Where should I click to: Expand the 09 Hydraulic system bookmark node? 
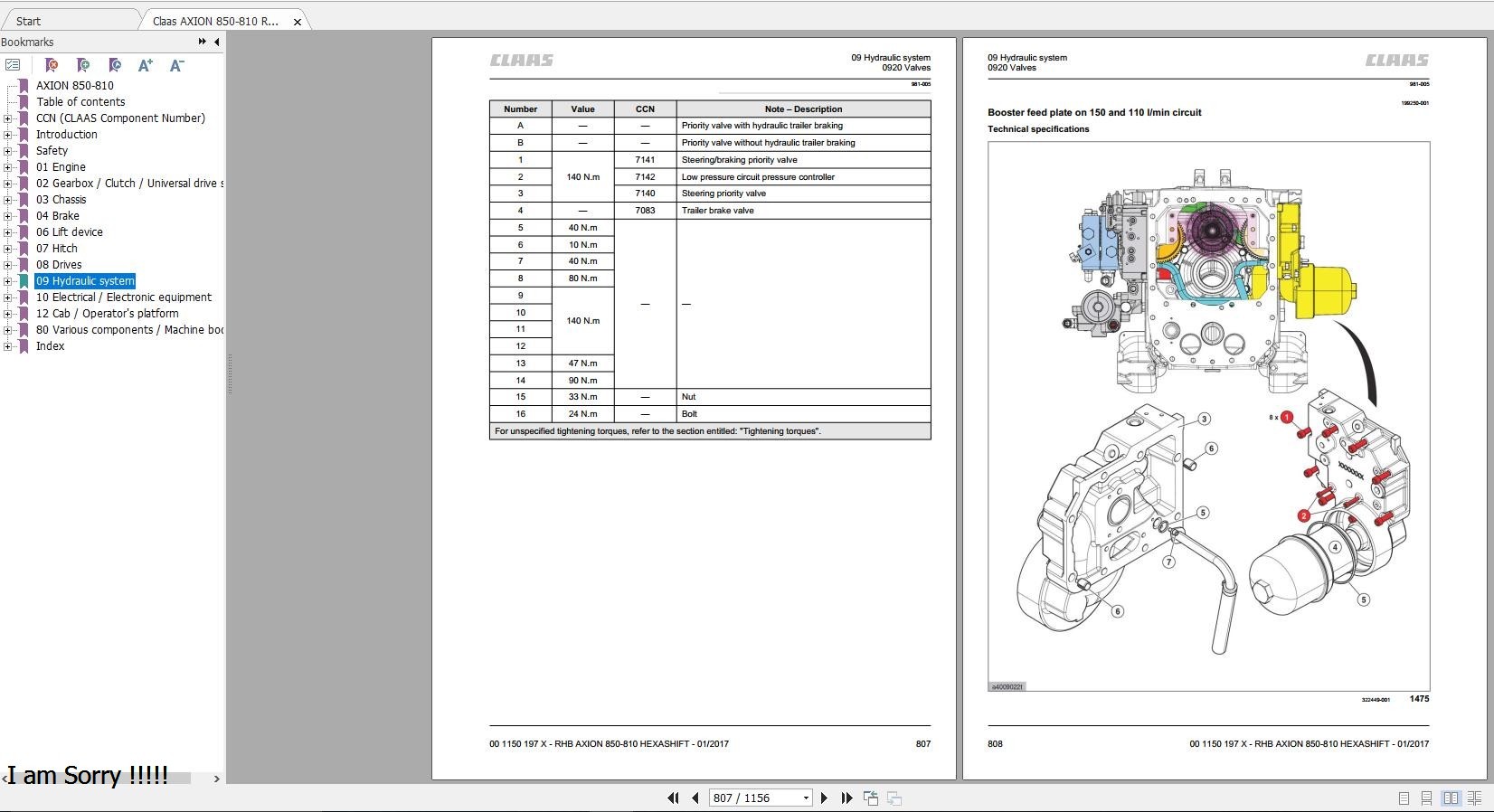tap(7, 281)
